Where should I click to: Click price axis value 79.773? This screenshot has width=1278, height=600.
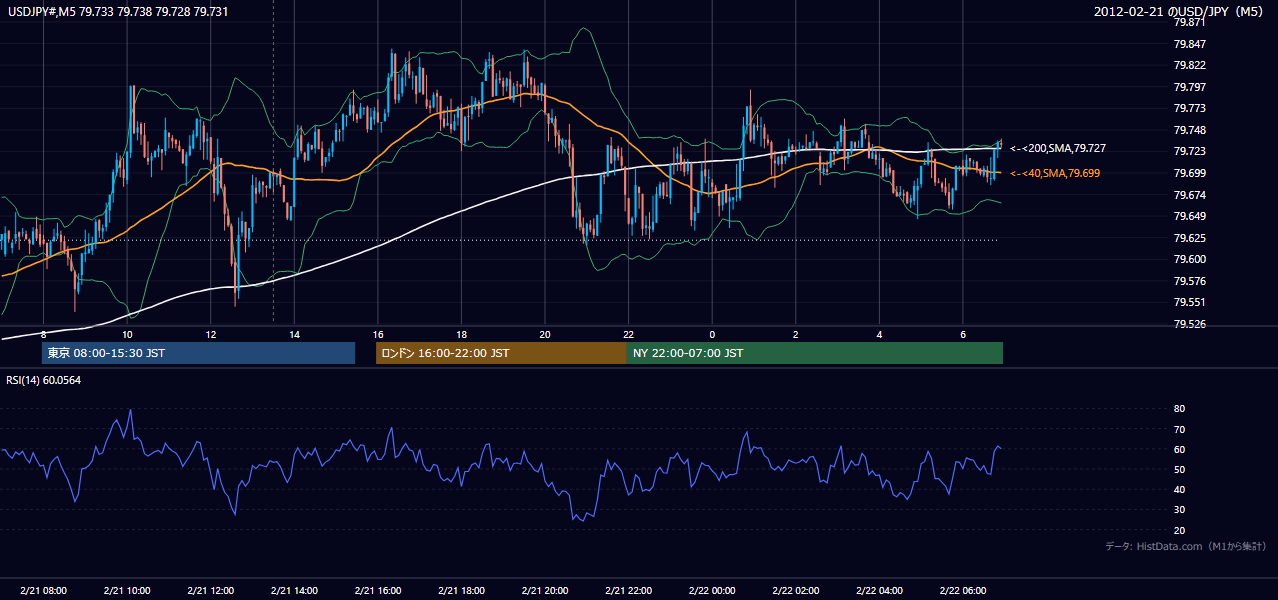pos(1190,108)
